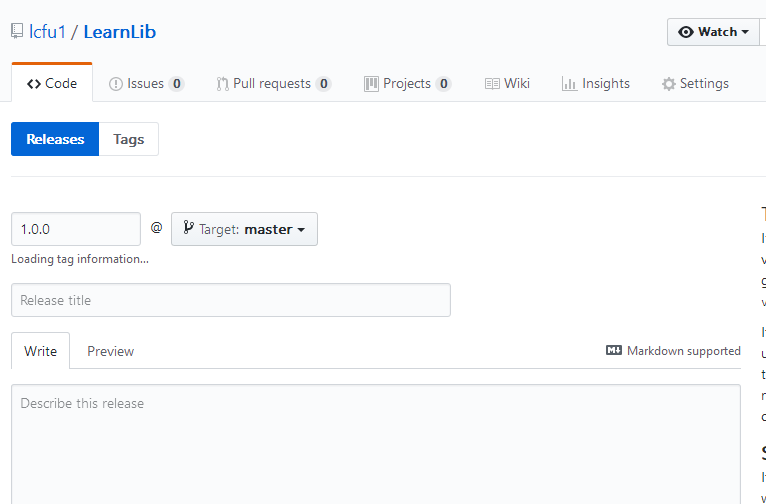This screenshot has height=504, width=766.
Task: Switch to the Tags view
Action: point(128,139)
